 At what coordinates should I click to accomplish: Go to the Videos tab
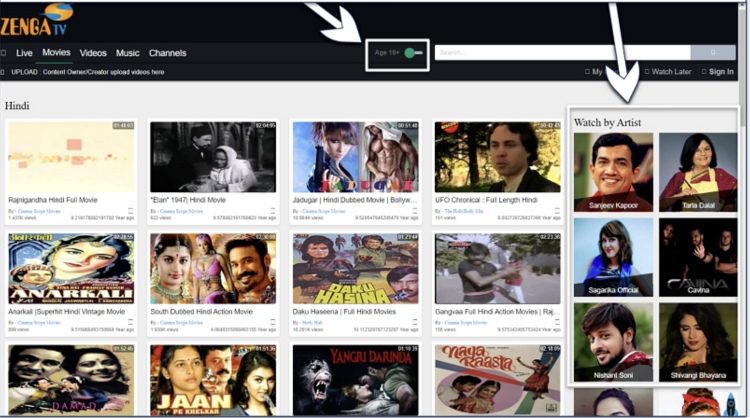93,53
